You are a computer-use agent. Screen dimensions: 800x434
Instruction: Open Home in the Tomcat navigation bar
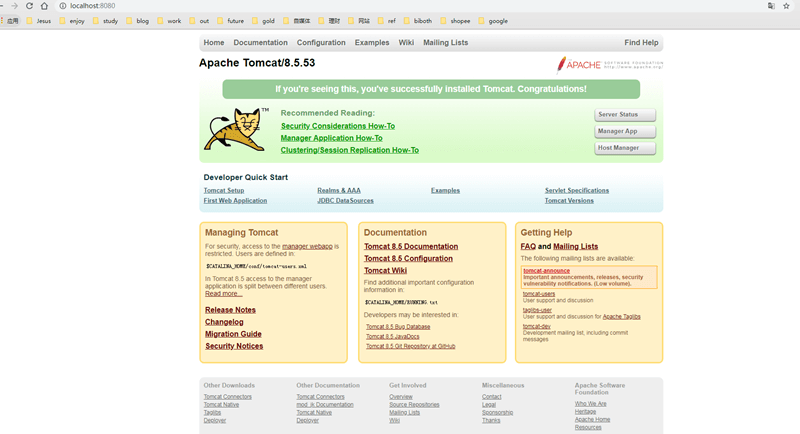point(214,43)
